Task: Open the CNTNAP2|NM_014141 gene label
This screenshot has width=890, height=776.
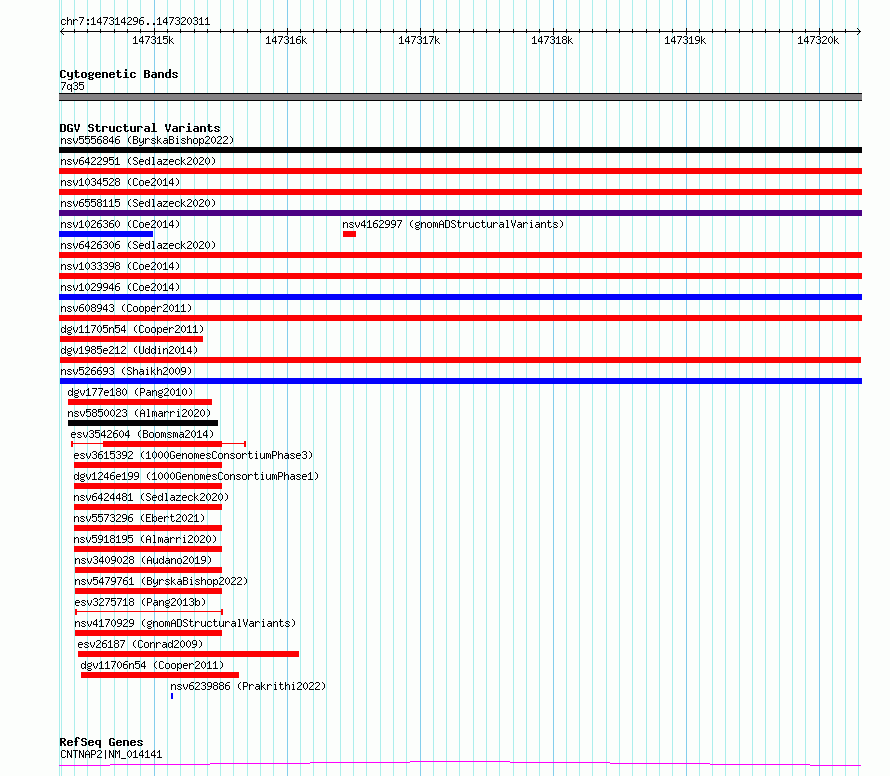Action: pyautogui.click(x=111, y=754)
